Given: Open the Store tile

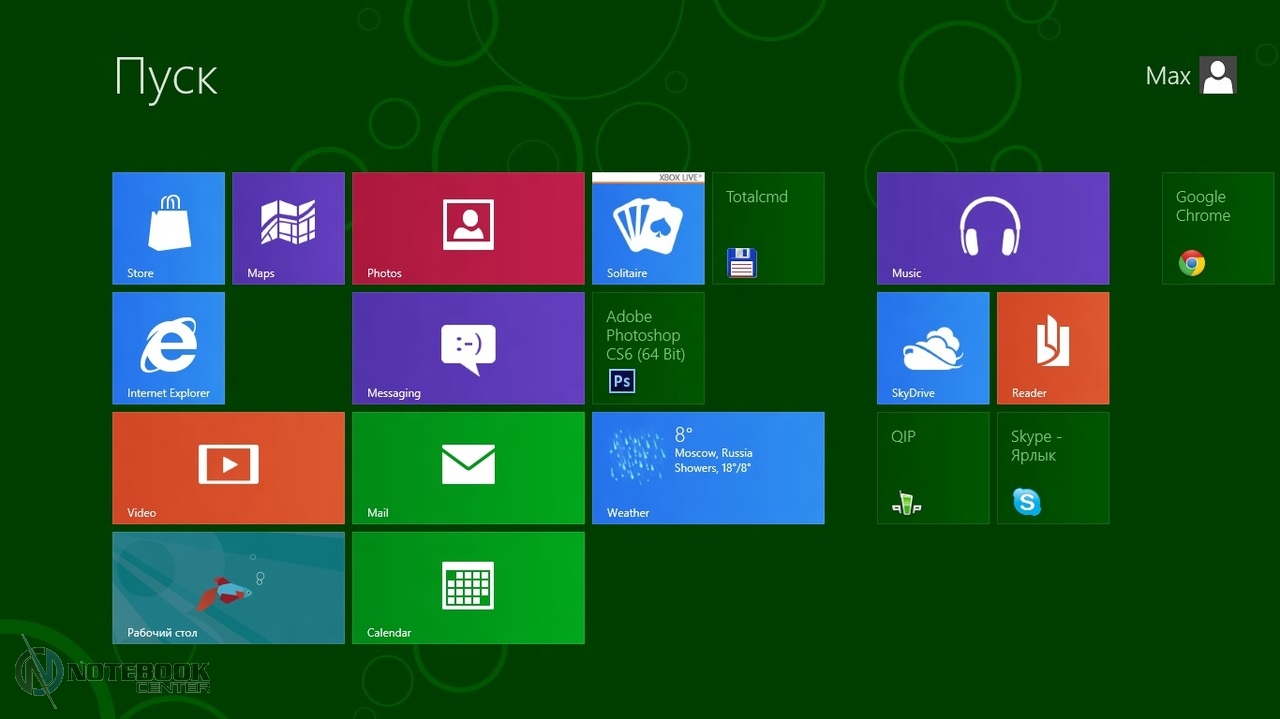Looking at the screenshot, I should click(x=168, y=228).
